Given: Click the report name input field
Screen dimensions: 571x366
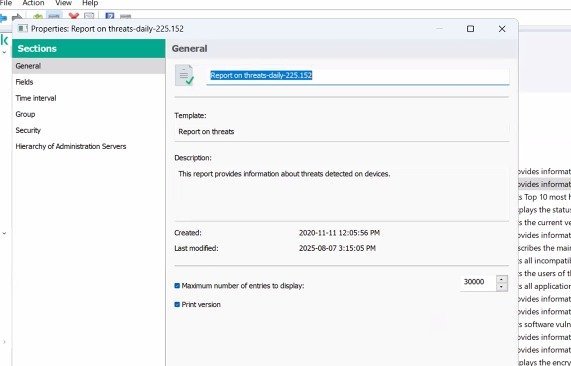Looking at the screenshot, I should coord(358,76).
